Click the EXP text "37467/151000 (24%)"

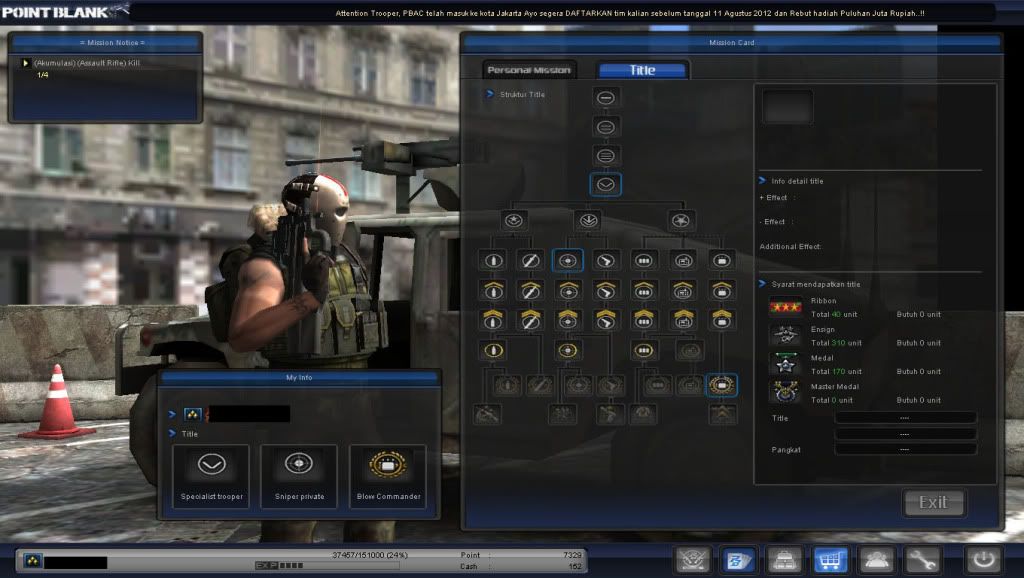click(370, 555)
